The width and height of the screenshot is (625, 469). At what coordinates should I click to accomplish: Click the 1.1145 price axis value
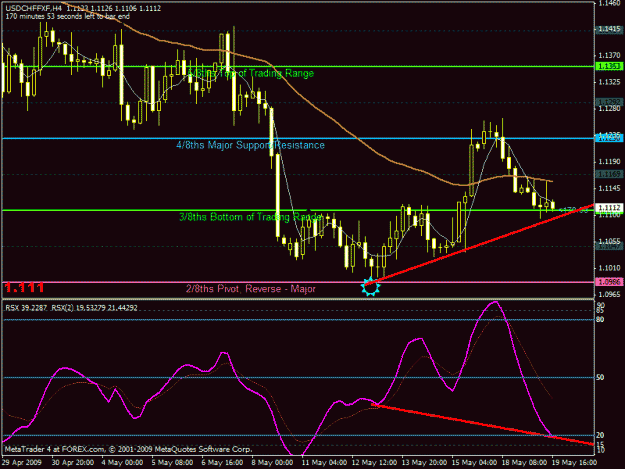[609, 188]
